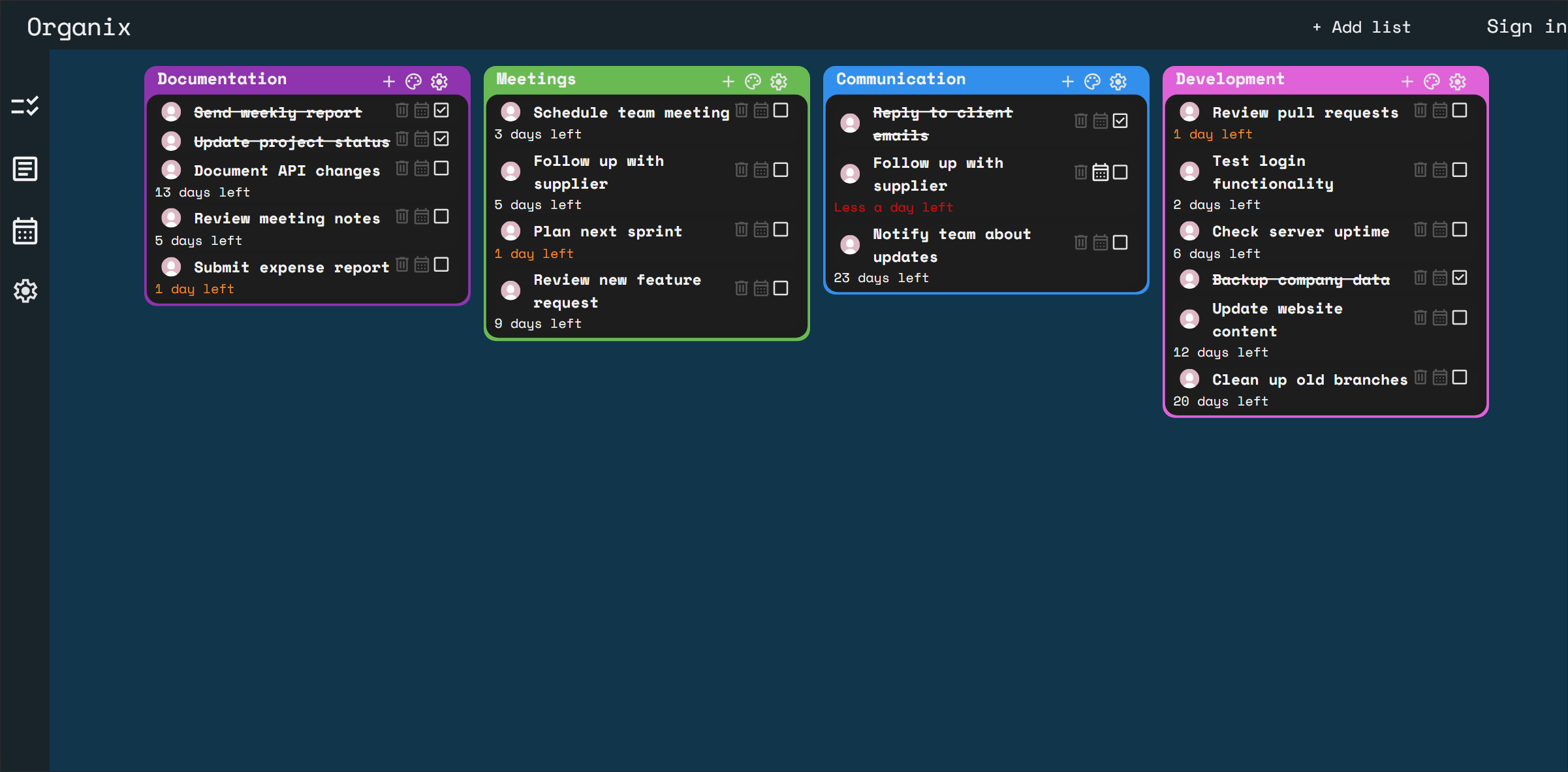Image resolution: width=1568 pixels, height=772 pixels.
Task: Mark Review pull requests as complete
Action: click(x=1460, y=110)
